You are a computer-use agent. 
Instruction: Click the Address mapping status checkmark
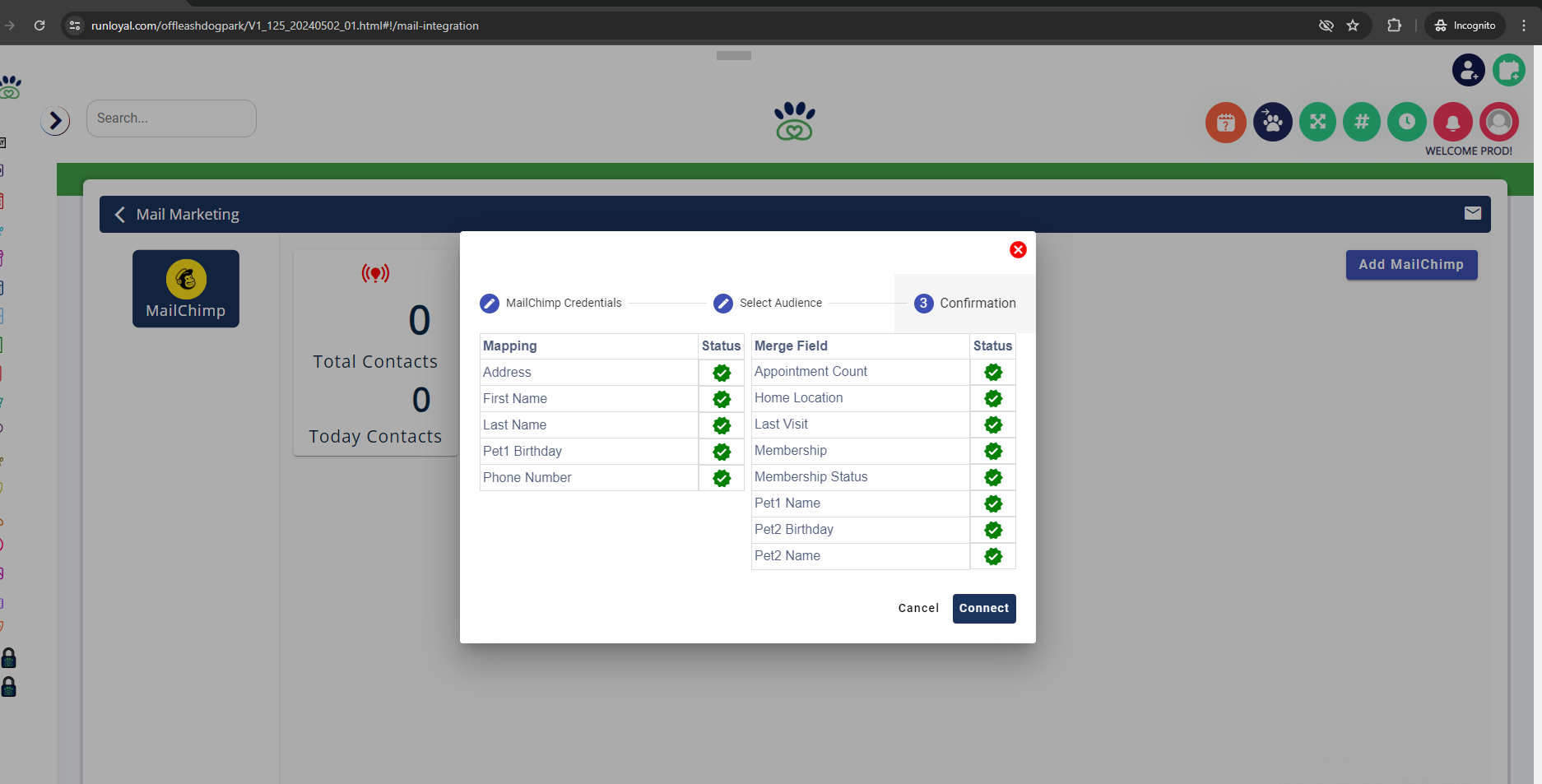(x=722, y=373)
